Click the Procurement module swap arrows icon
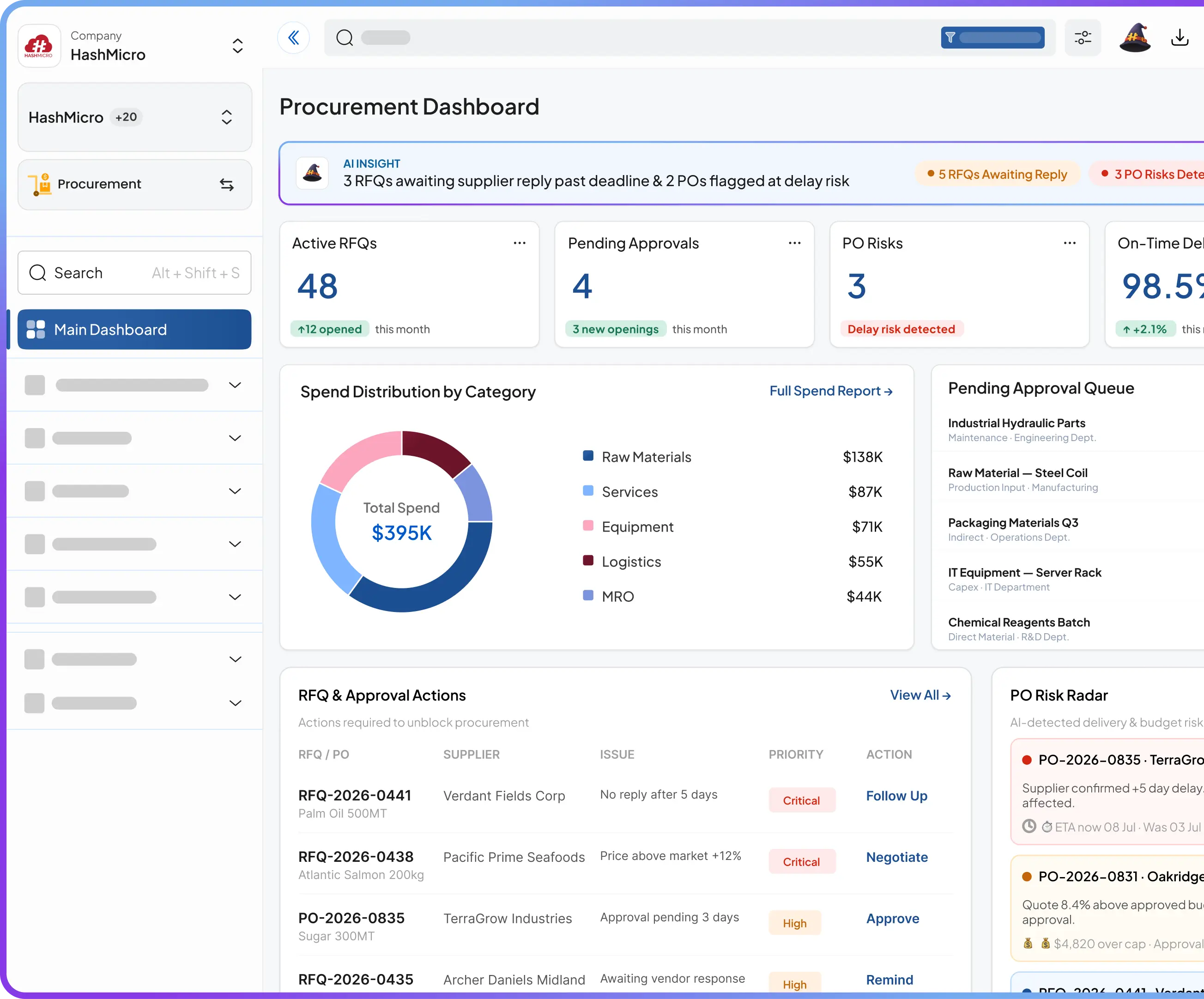Viewport: 1204px width, 999px height. click(226, 185)
